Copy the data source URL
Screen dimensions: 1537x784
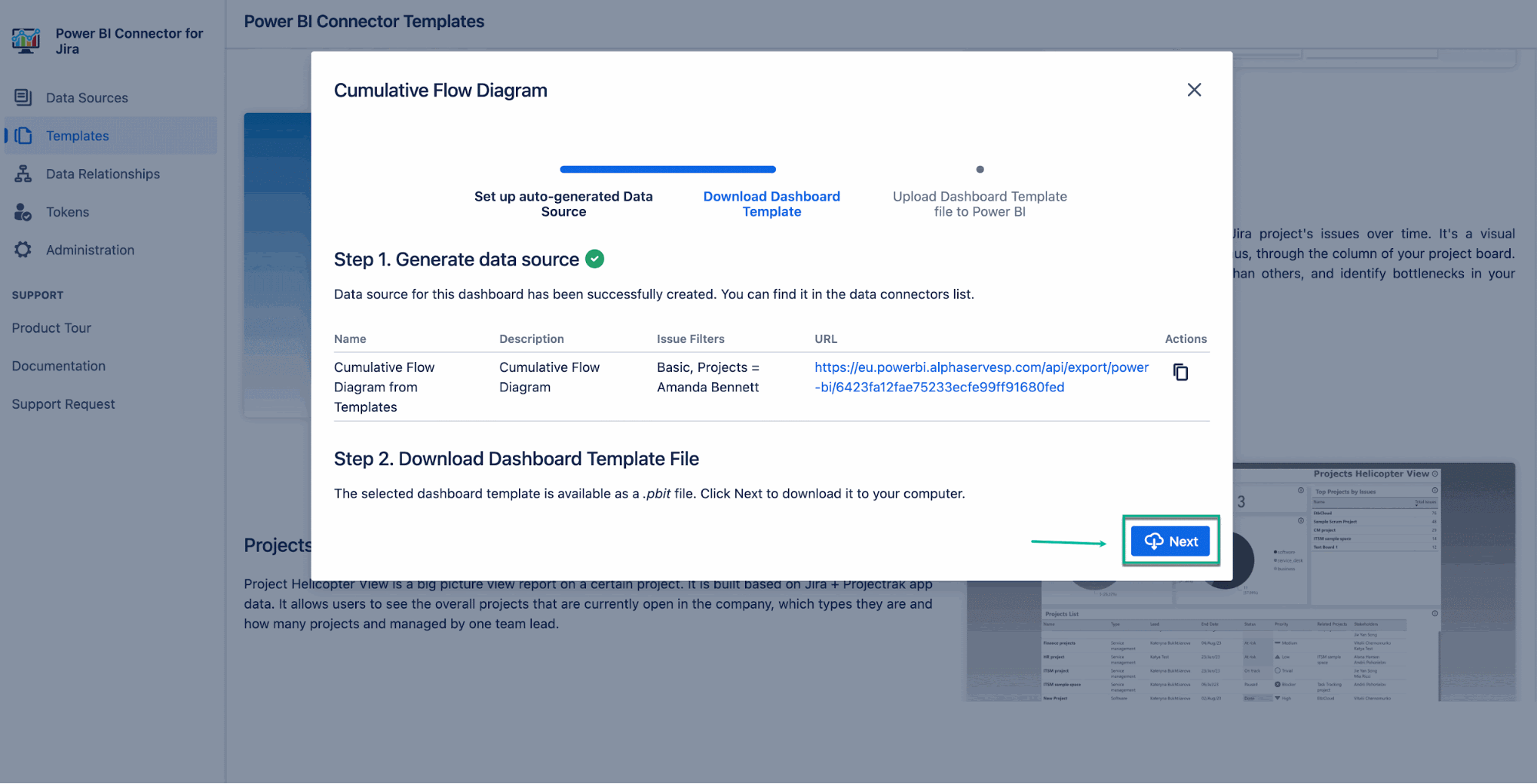(x=1181, y=372)
